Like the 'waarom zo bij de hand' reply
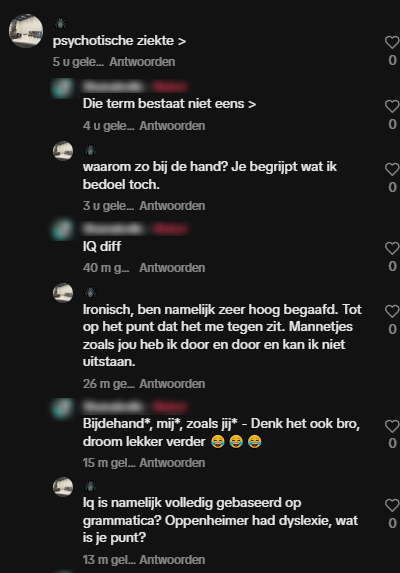 click(x=392, y=169)
